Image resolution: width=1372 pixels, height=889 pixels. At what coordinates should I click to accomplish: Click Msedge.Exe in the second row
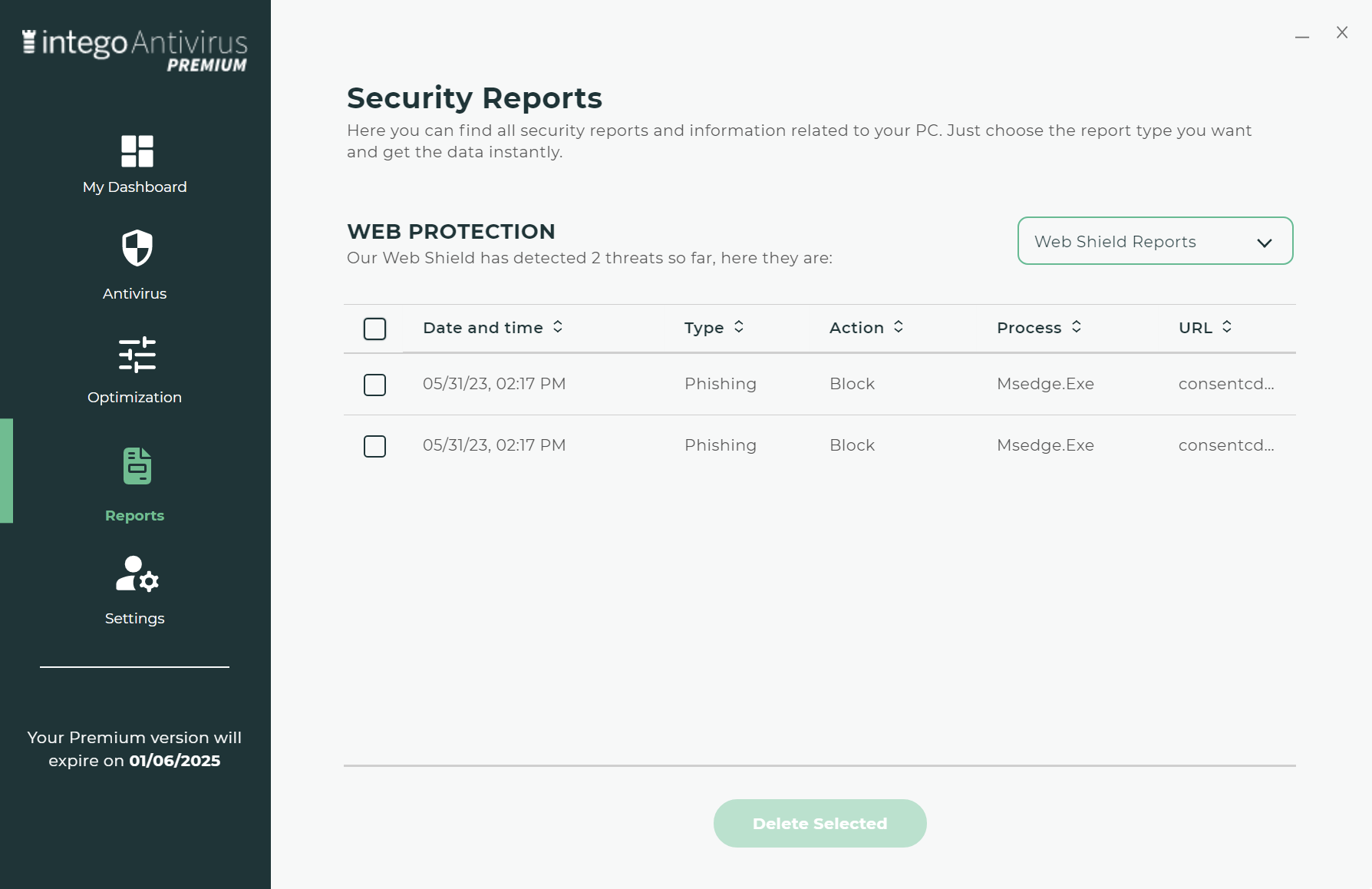click(1045, 445)
